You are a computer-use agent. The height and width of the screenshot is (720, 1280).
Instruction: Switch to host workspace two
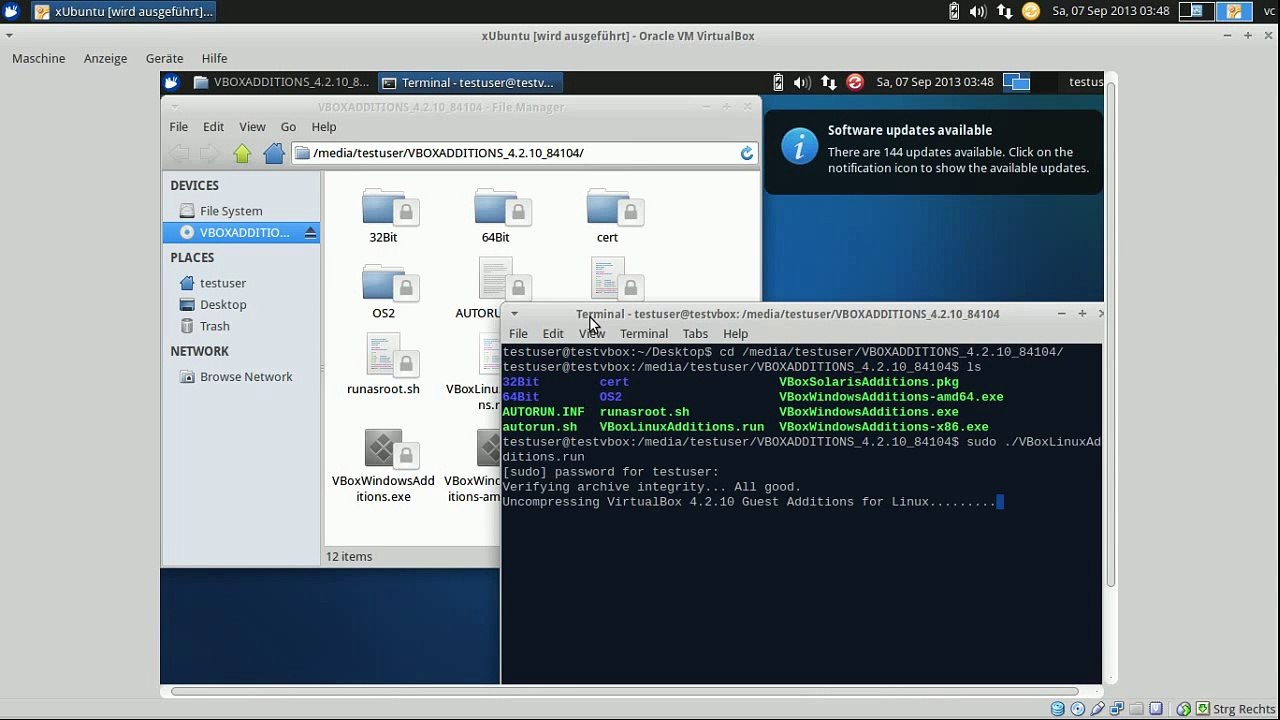[x=1234, y=11]
